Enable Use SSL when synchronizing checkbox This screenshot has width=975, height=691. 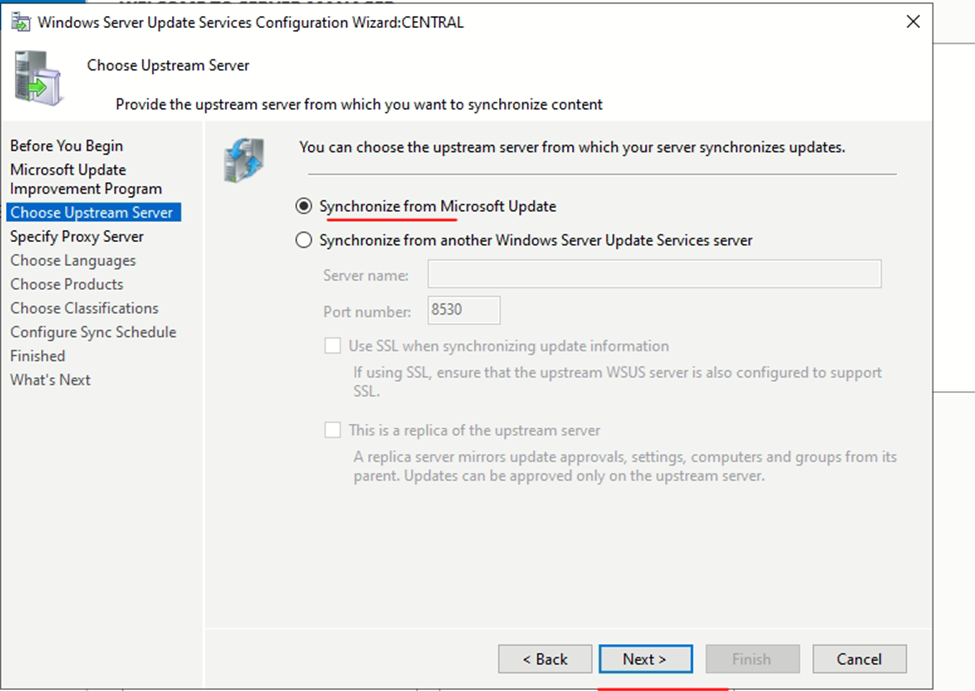click(x=333, y=346)
